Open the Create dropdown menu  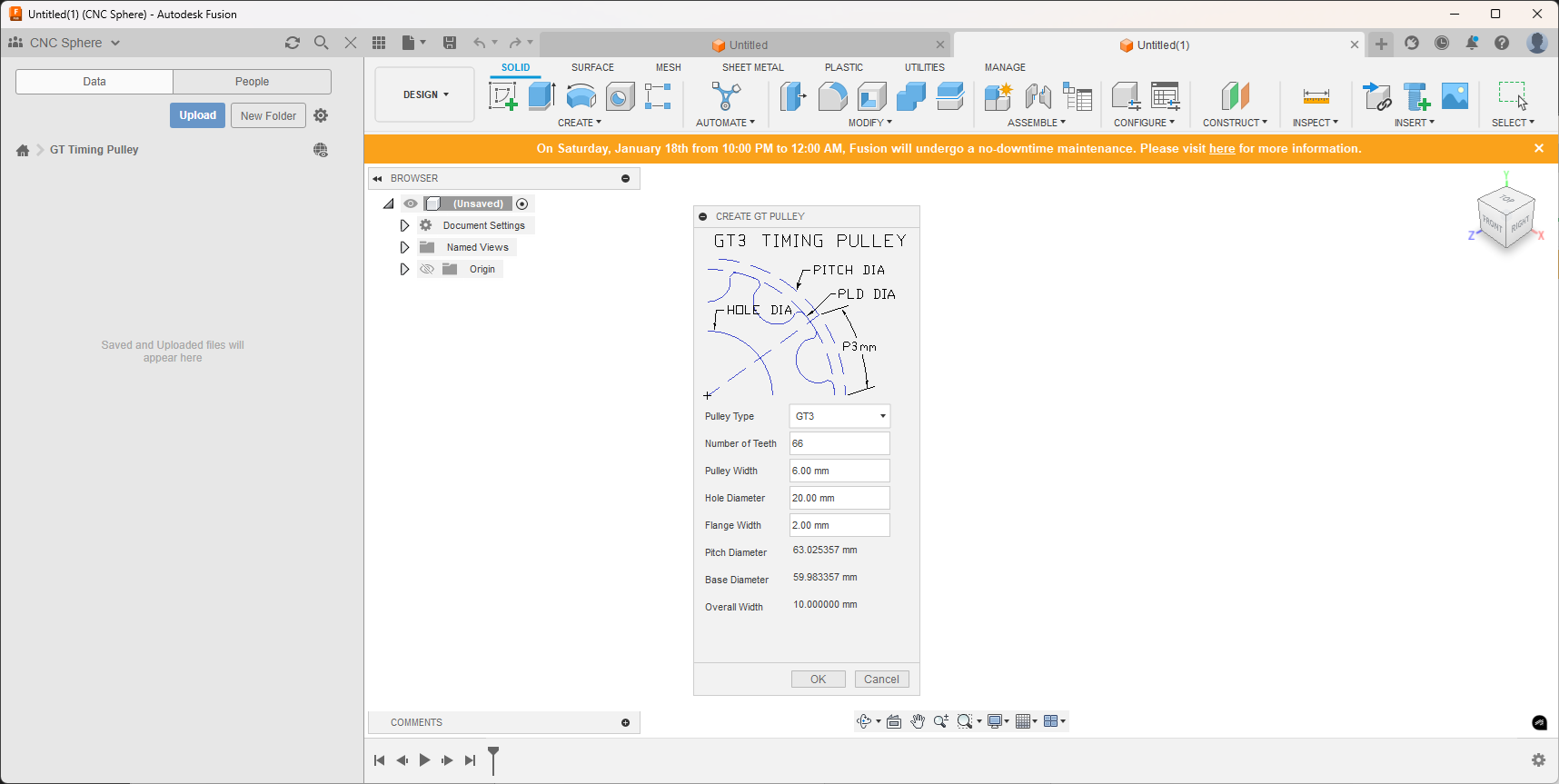click(580, 123)
